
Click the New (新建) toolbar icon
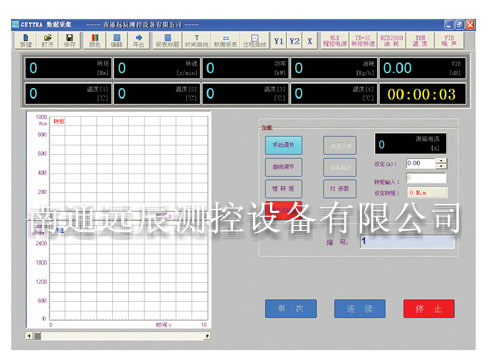[26, 40]
